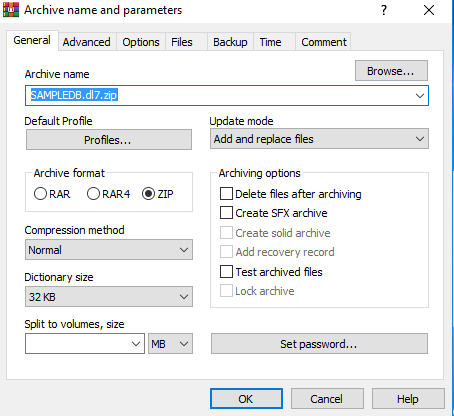This screenshot has width=454, height=416.
Task: Click the WinRAR books icon in title bar
Action: coord(11,10)
